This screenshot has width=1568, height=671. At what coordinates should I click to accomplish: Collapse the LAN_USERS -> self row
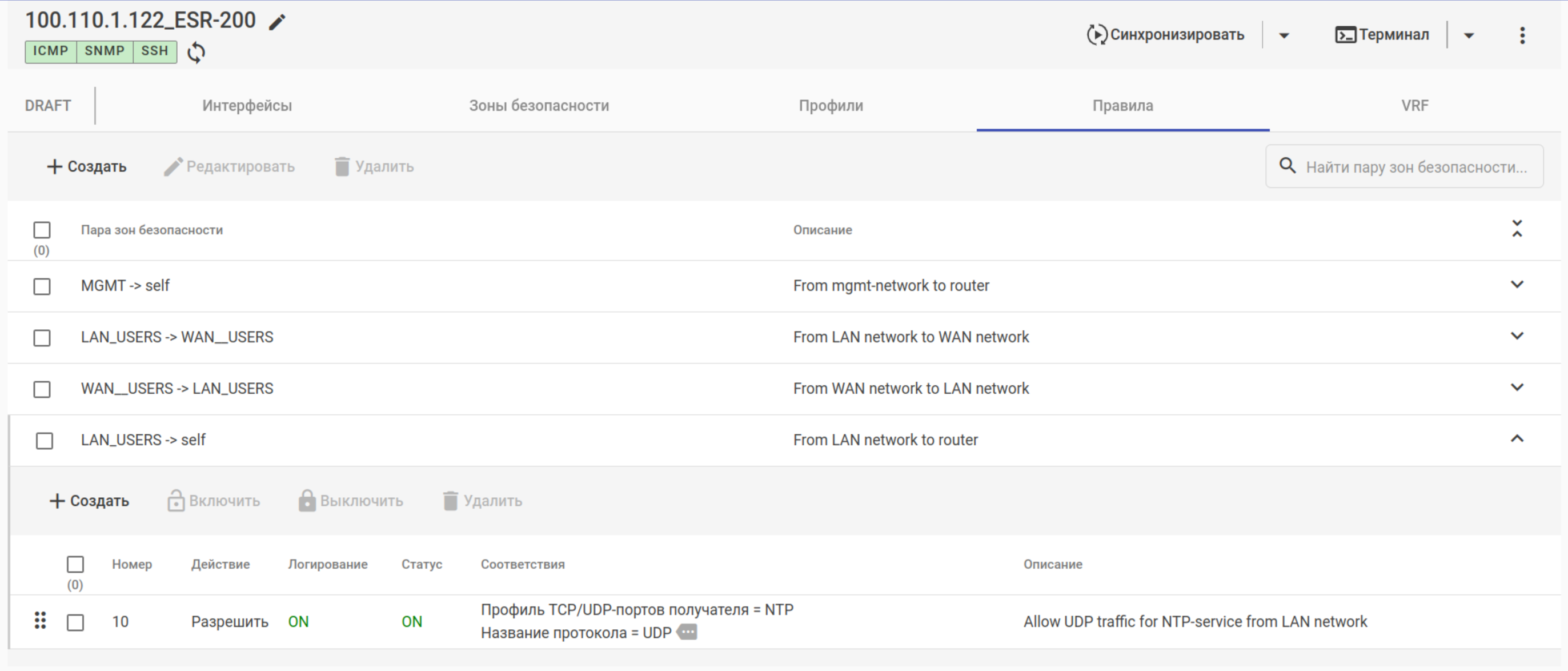[x=1517, y=439]
